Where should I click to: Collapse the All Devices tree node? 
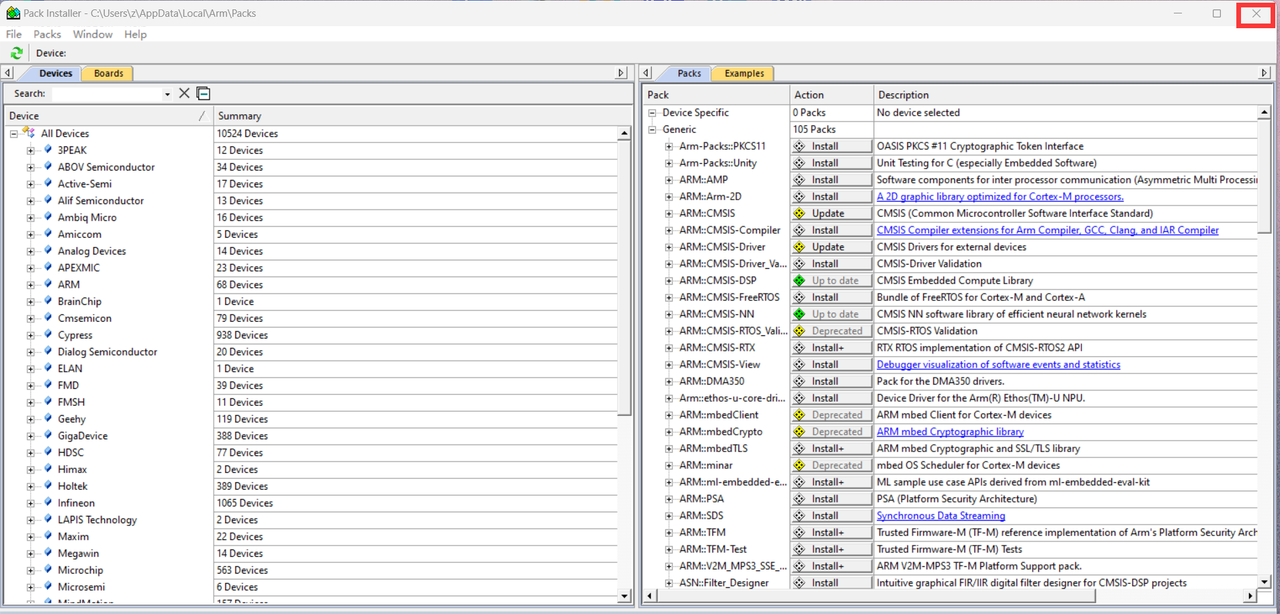tap(14, 133)
